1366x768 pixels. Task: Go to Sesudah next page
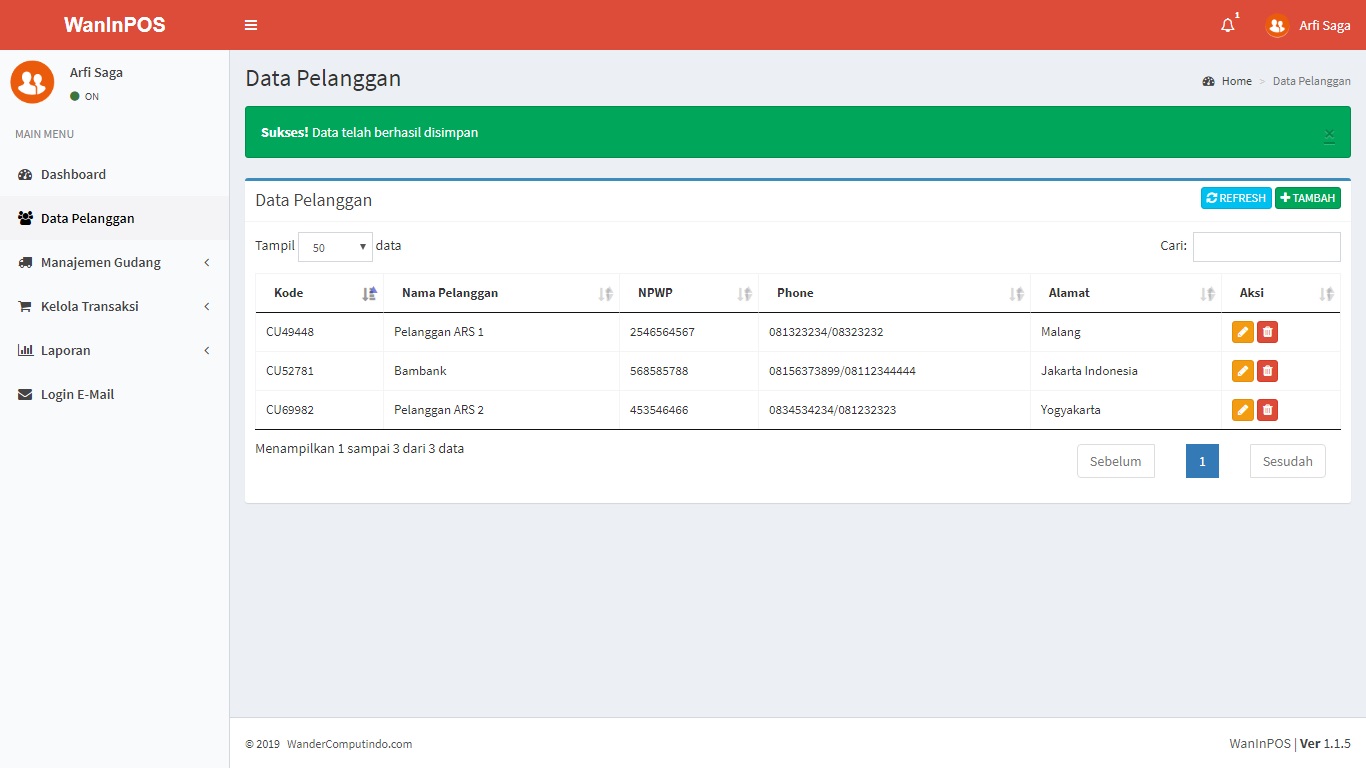pos(1287,461)
